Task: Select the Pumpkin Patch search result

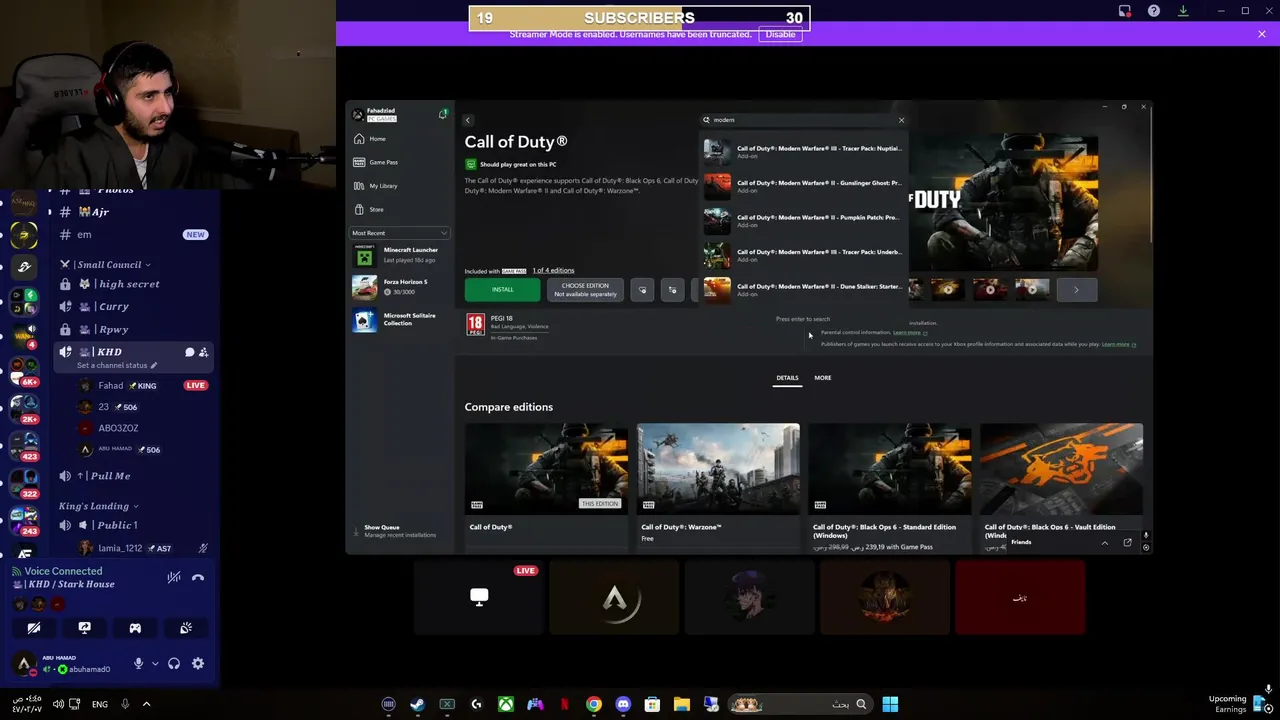Action: 804,220
